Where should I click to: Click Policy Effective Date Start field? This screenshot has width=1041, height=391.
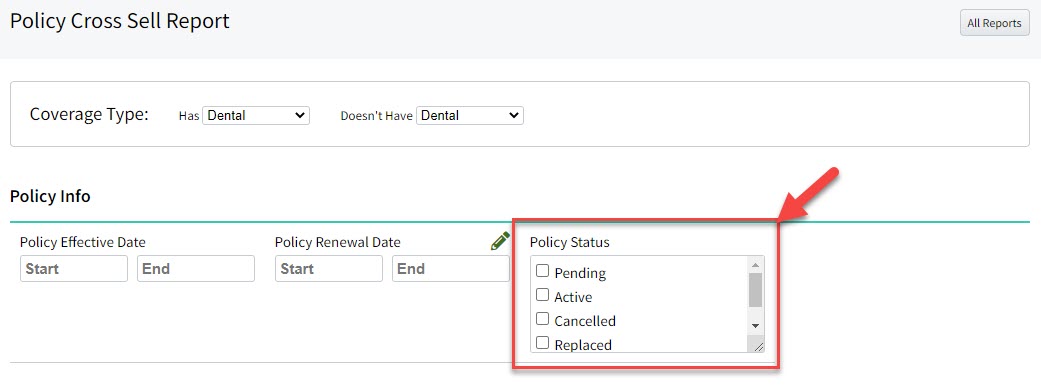[x=74, y=269]
